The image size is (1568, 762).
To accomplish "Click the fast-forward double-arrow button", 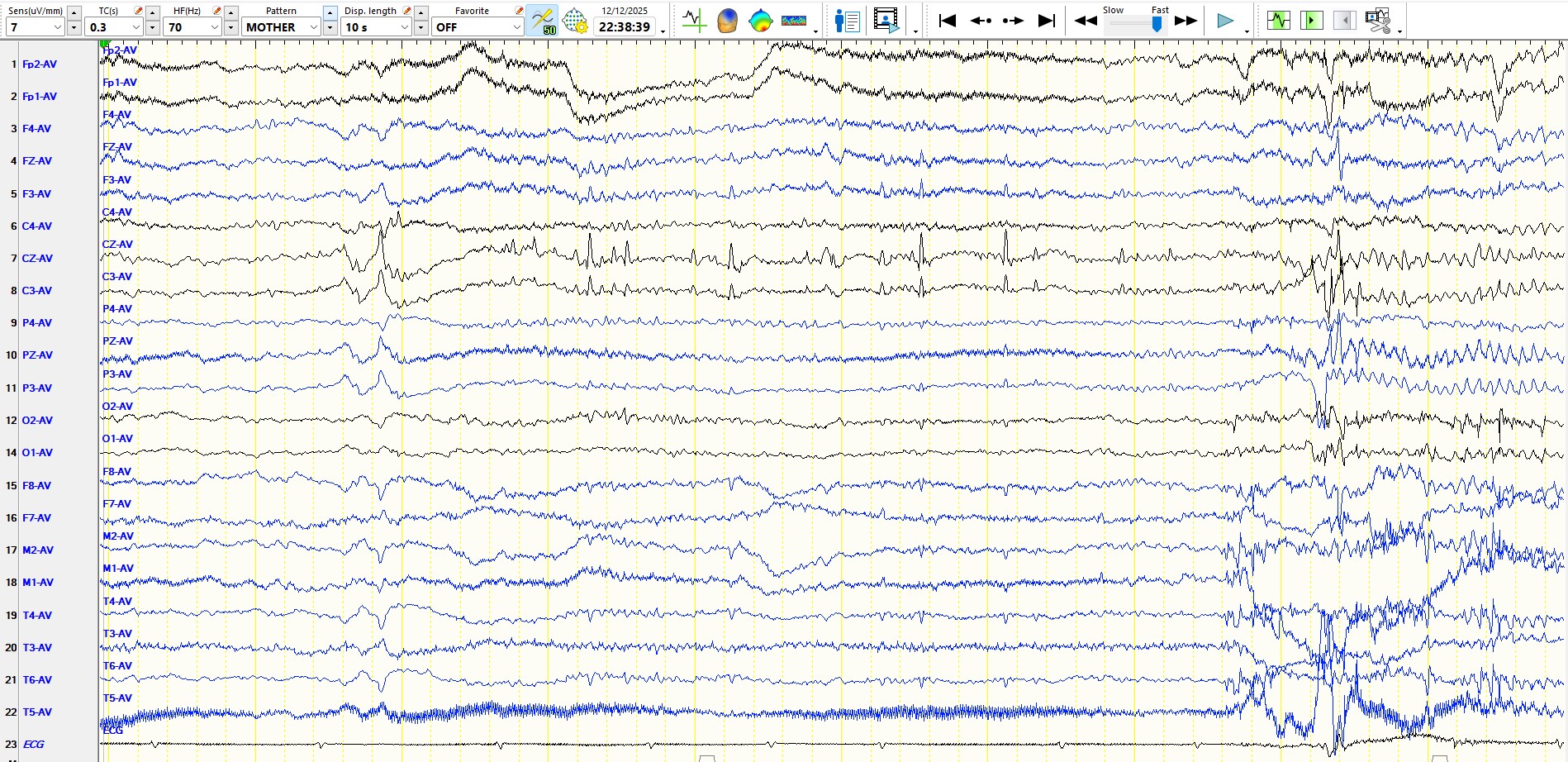I will point(1186,21).
